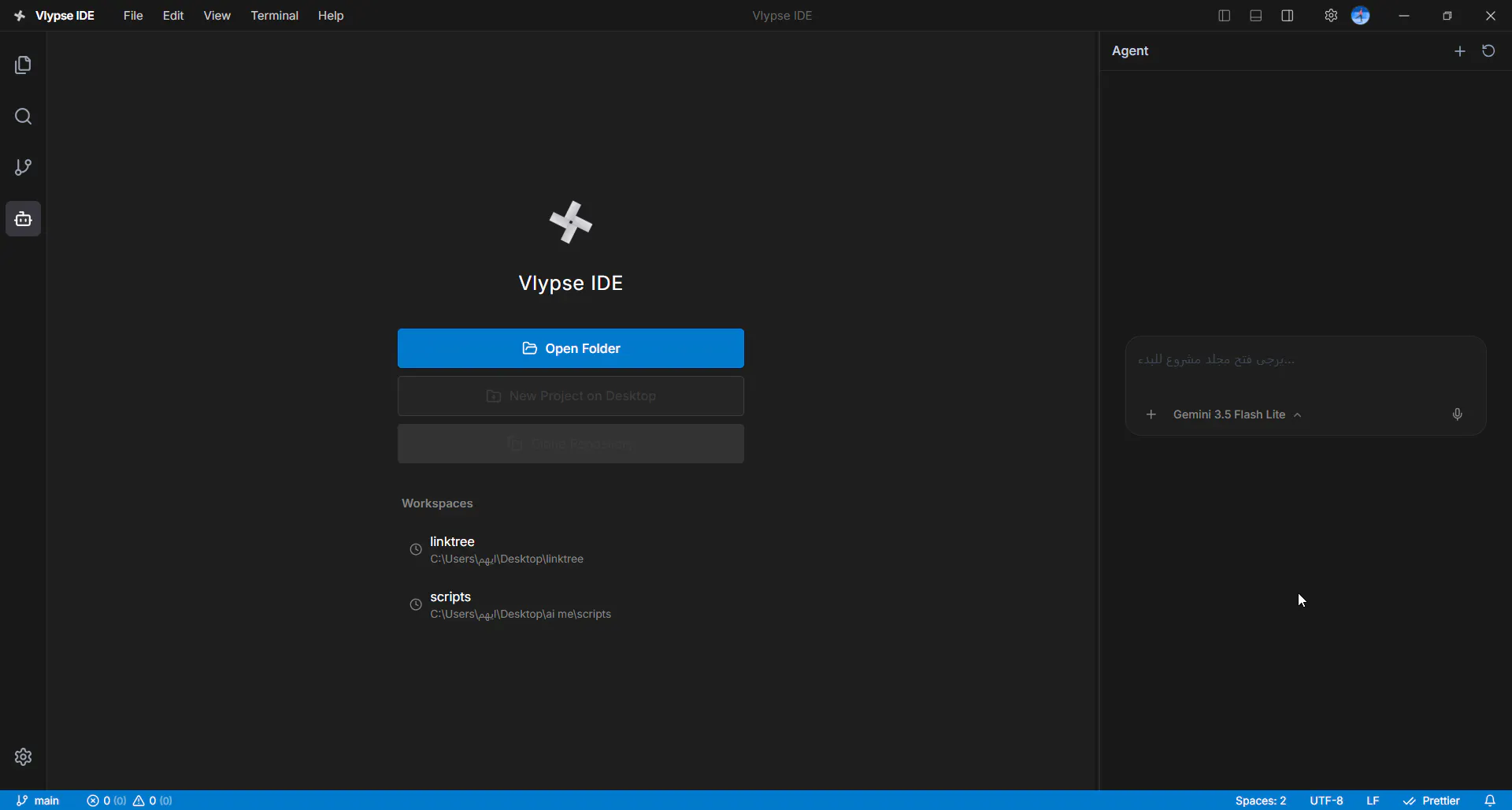Open settings gear in title bar
The height and width of the screenshot is (810, 1512).
1330,16
